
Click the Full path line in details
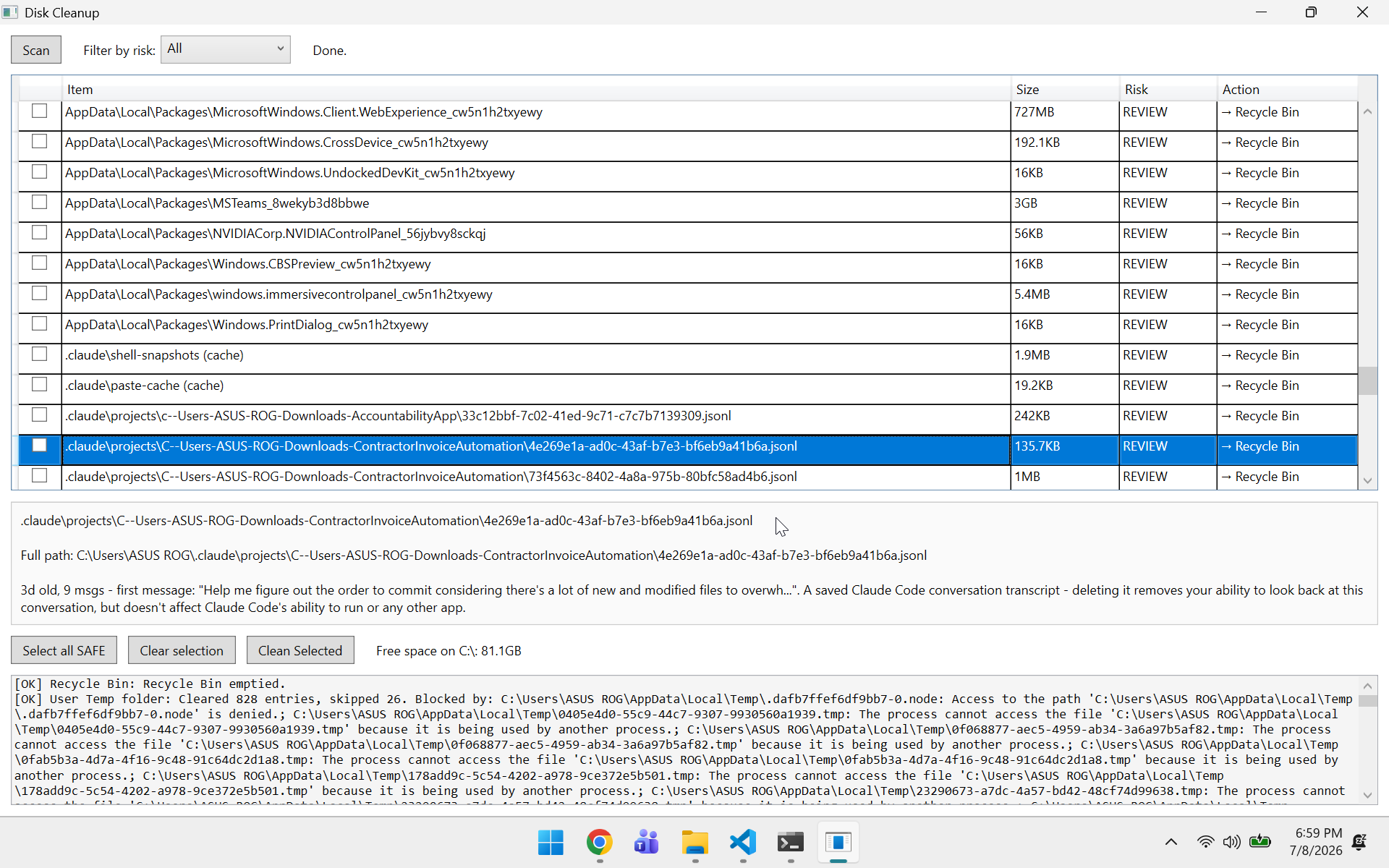click(x=473, y=555)
